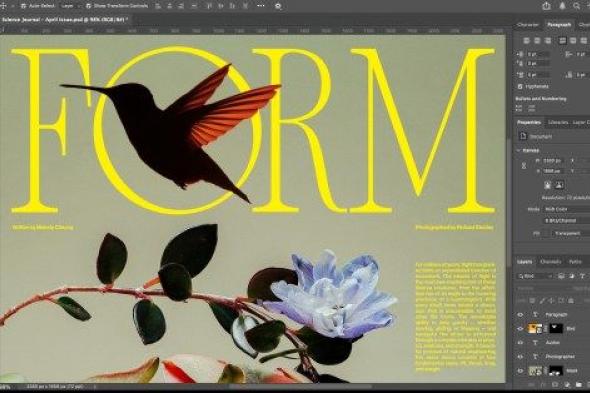Open the search magnifier icon
The height and width of the screenshot is (393, 590).
[577, 6]
